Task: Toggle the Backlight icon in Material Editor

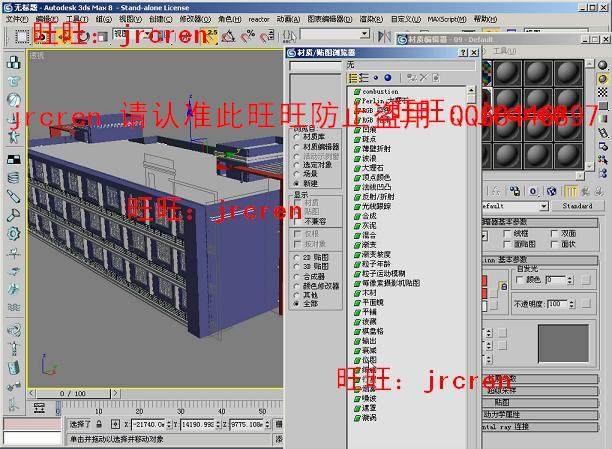Action: 603,79
